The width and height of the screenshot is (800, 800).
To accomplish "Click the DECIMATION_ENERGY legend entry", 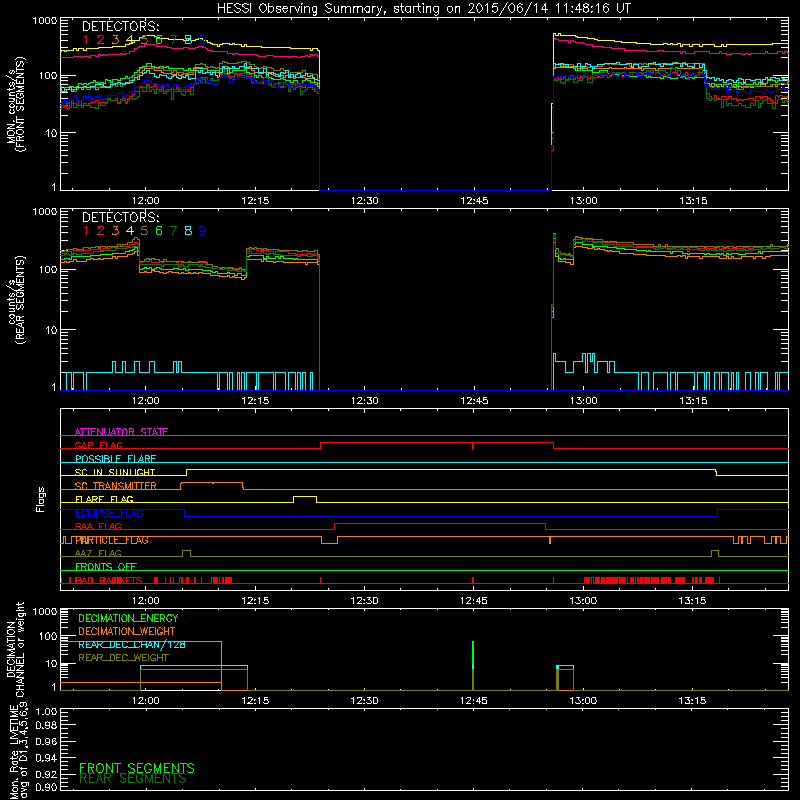I will tap(128, 618).
